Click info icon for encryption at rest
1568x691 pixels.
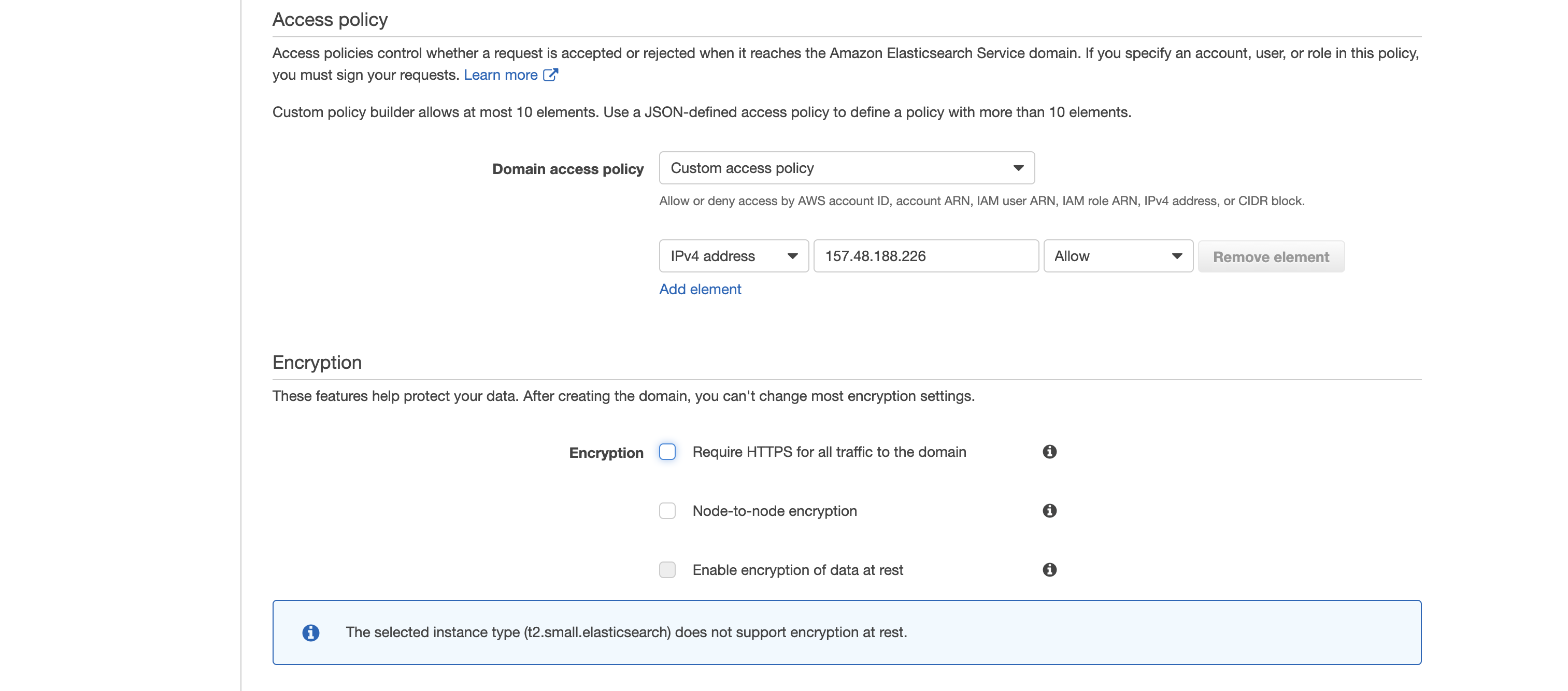point(1049,569)
